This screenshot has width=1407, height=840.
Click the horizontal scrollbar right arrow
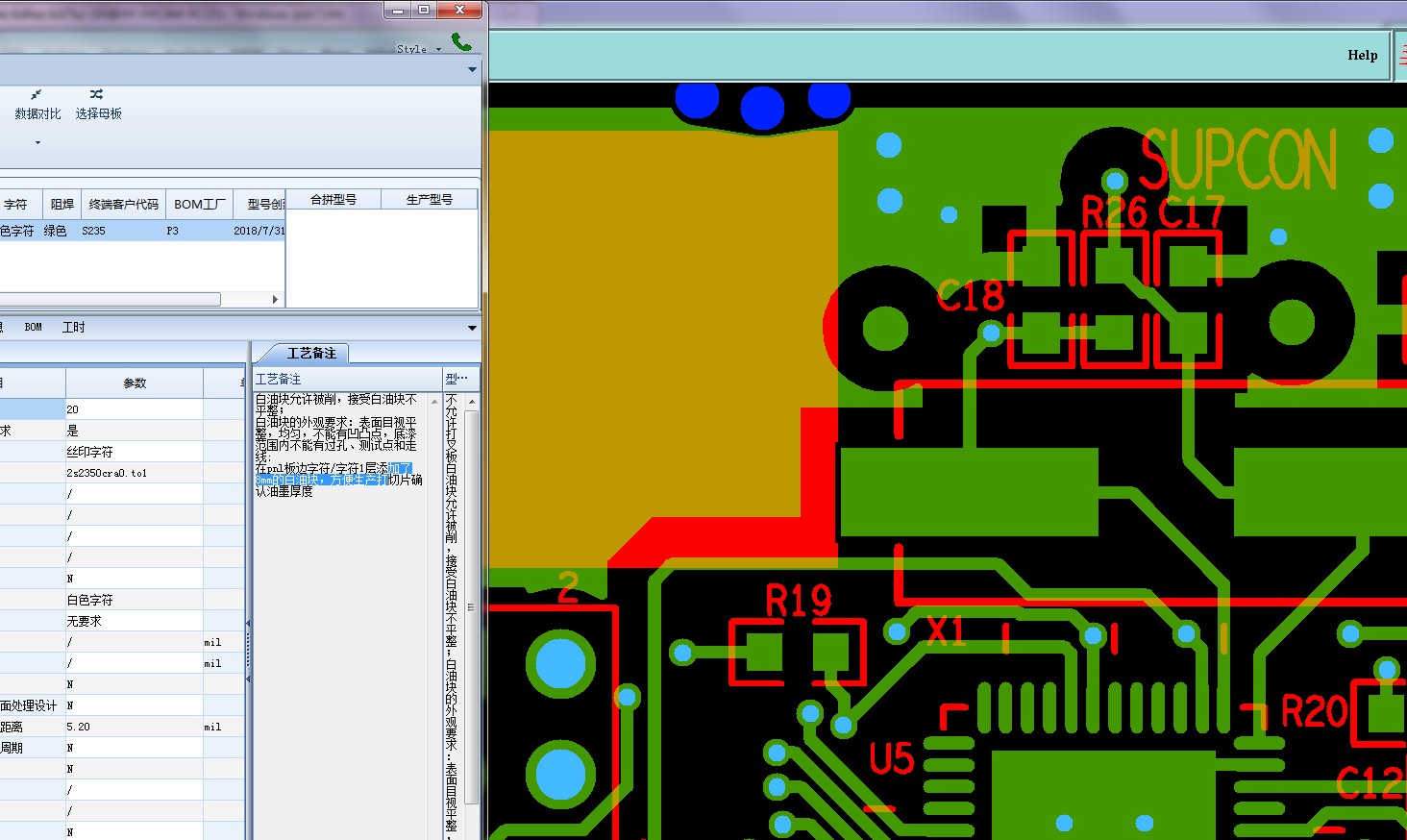tap(276, 300)
